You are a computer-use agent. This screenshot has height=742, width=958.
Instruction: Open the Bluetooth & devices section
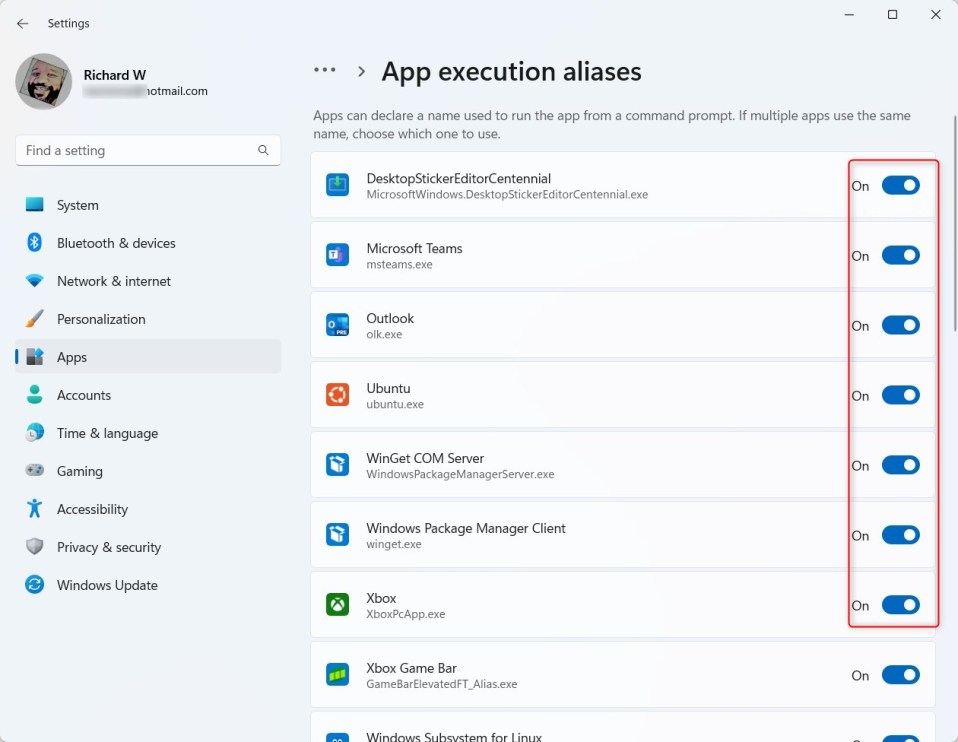(x=116, y=243)
